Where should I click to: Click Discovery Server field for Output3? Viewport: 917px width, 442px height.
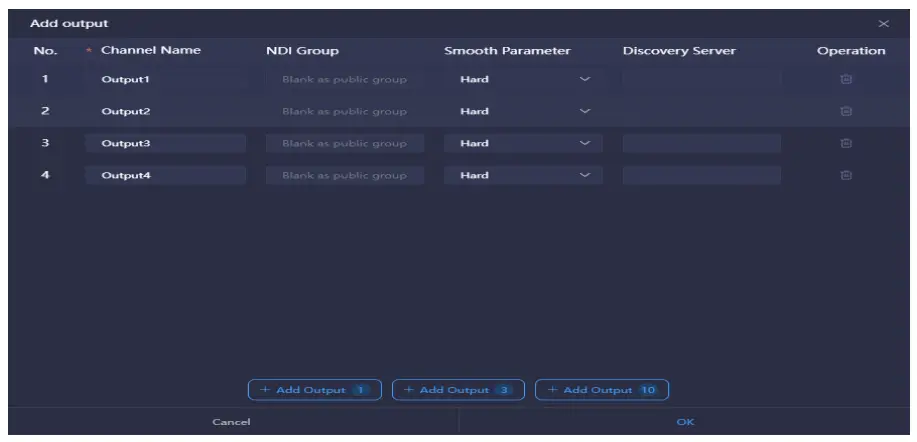pos(702,143)
